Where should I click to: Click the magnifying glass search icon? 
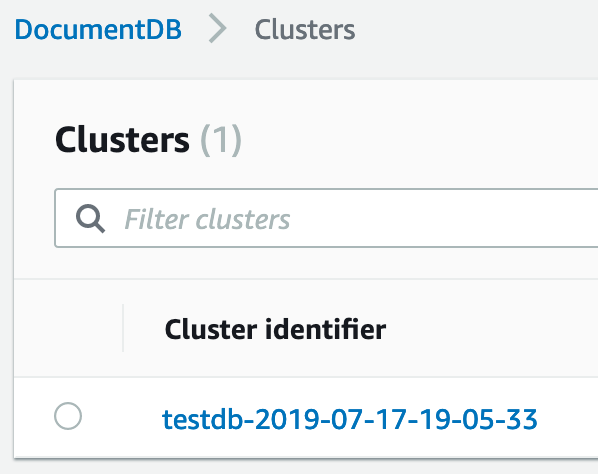pos(90,219)
